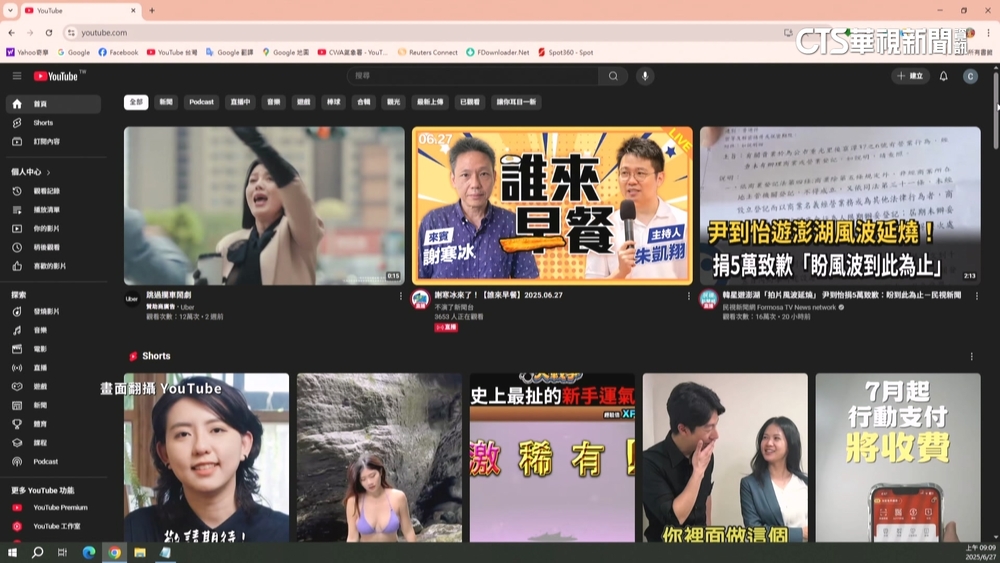Select the 已觀看 filter chip
Viewport: 1000px width, 563px height.
(470, 102)
